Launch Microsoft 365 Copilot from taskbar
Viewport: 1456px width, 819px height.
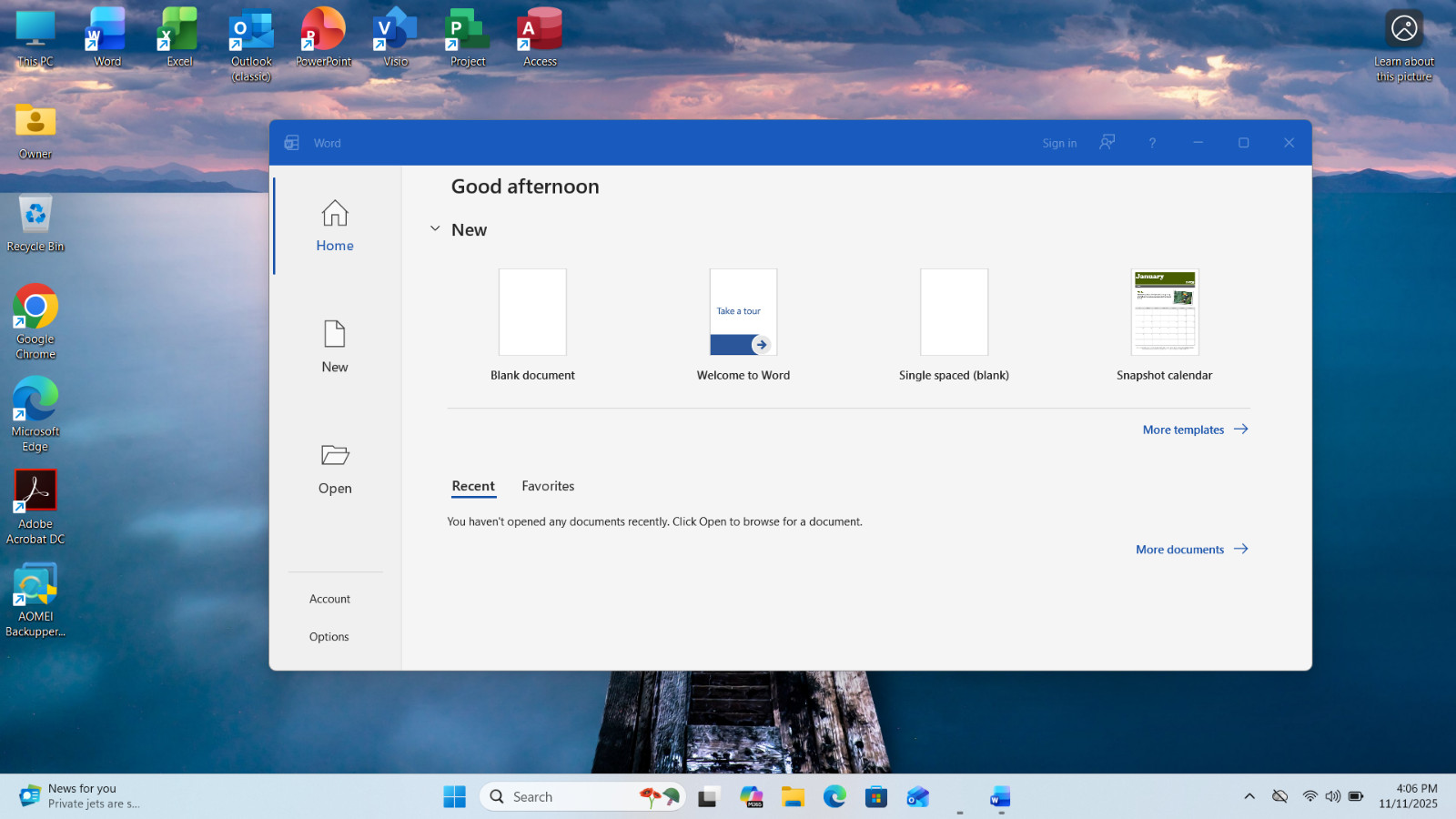(751, 797)
